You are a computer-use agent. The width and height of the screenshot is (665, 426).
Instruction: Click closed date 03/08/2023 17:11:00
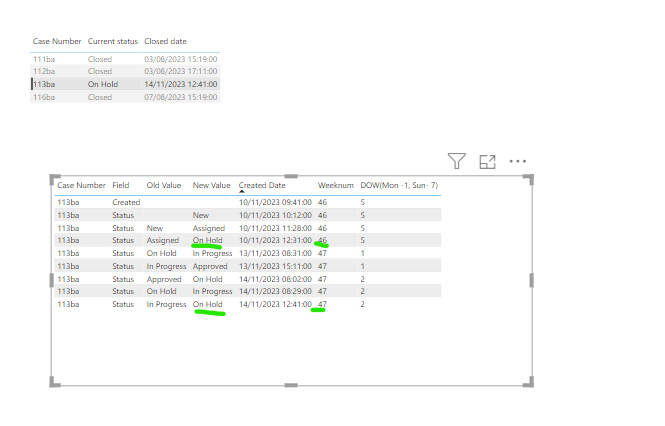point(180,71)
